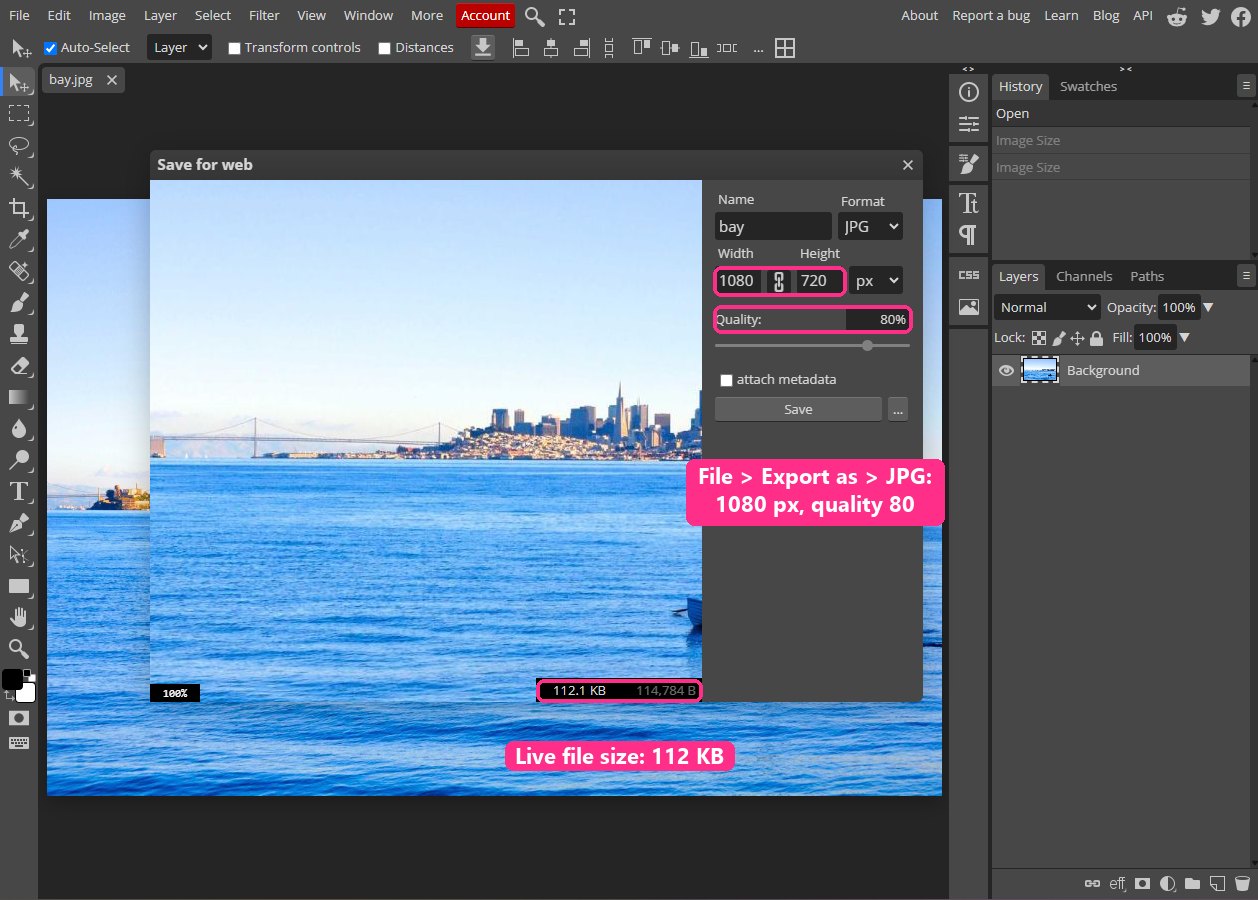Select the Lasso tool
Screen dimensions: 1258x900
pyautogui.click(x=19, y=145)
